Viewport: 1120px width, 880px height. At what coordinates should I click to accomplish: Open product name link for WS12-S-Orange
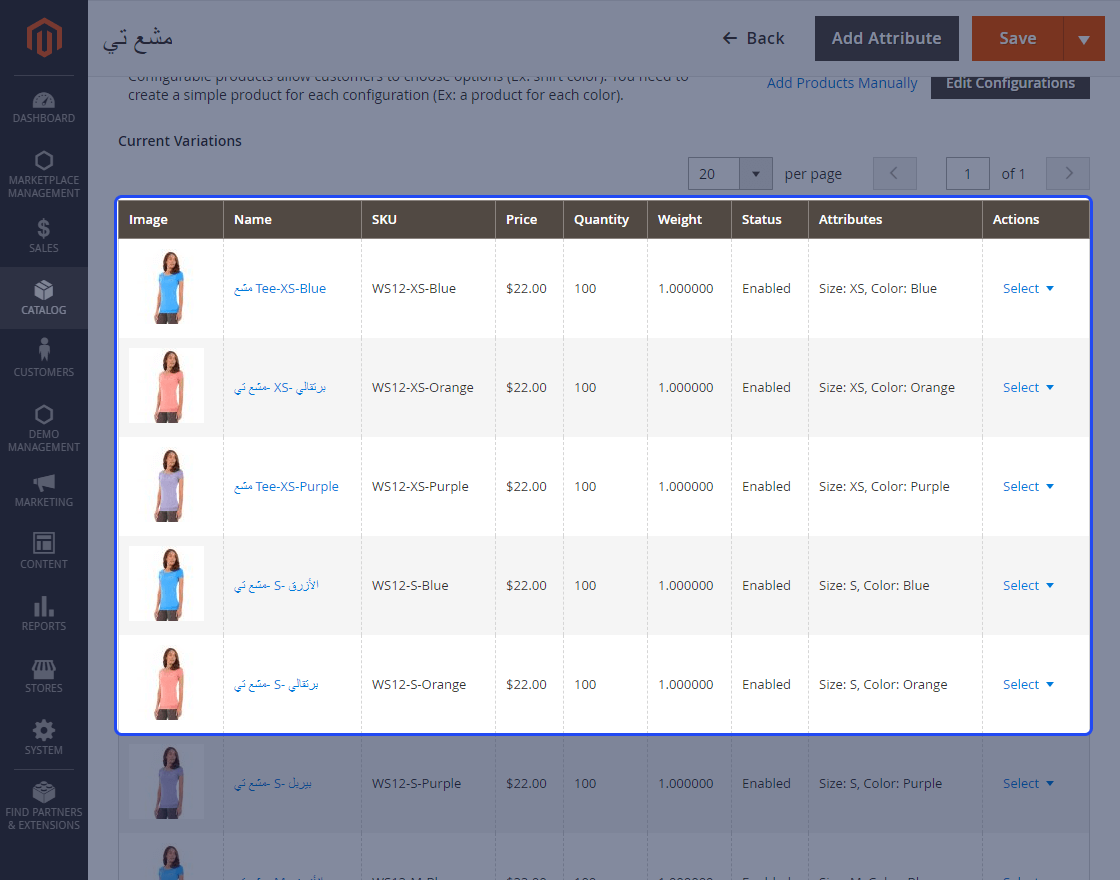[x=276, y=684]
